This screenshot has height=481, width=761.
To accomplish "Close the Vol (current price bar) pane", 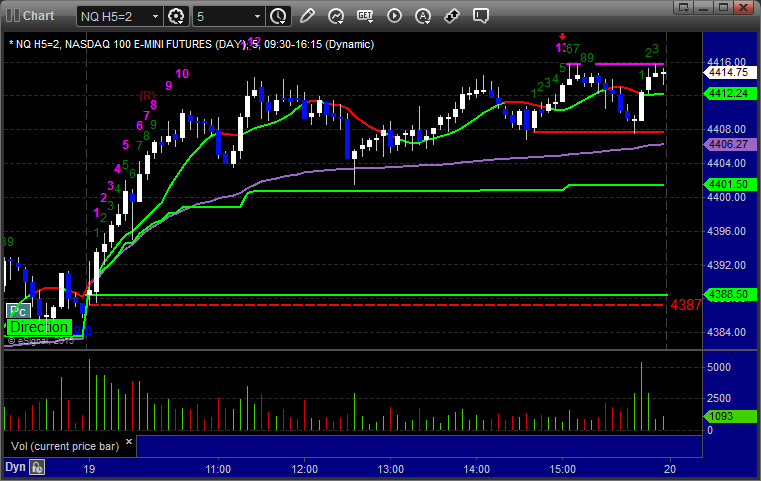I will coord(129,442).
